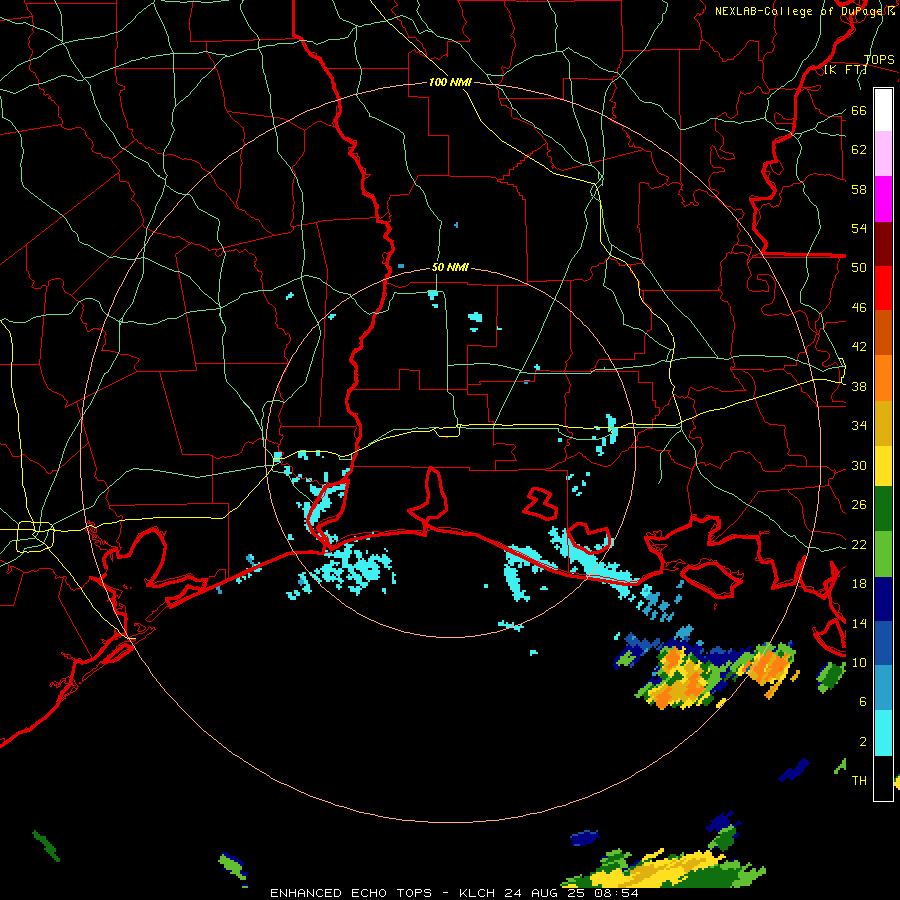Click the 42 value on the legend
Viewport: 900px width, 900px height.
859,347
